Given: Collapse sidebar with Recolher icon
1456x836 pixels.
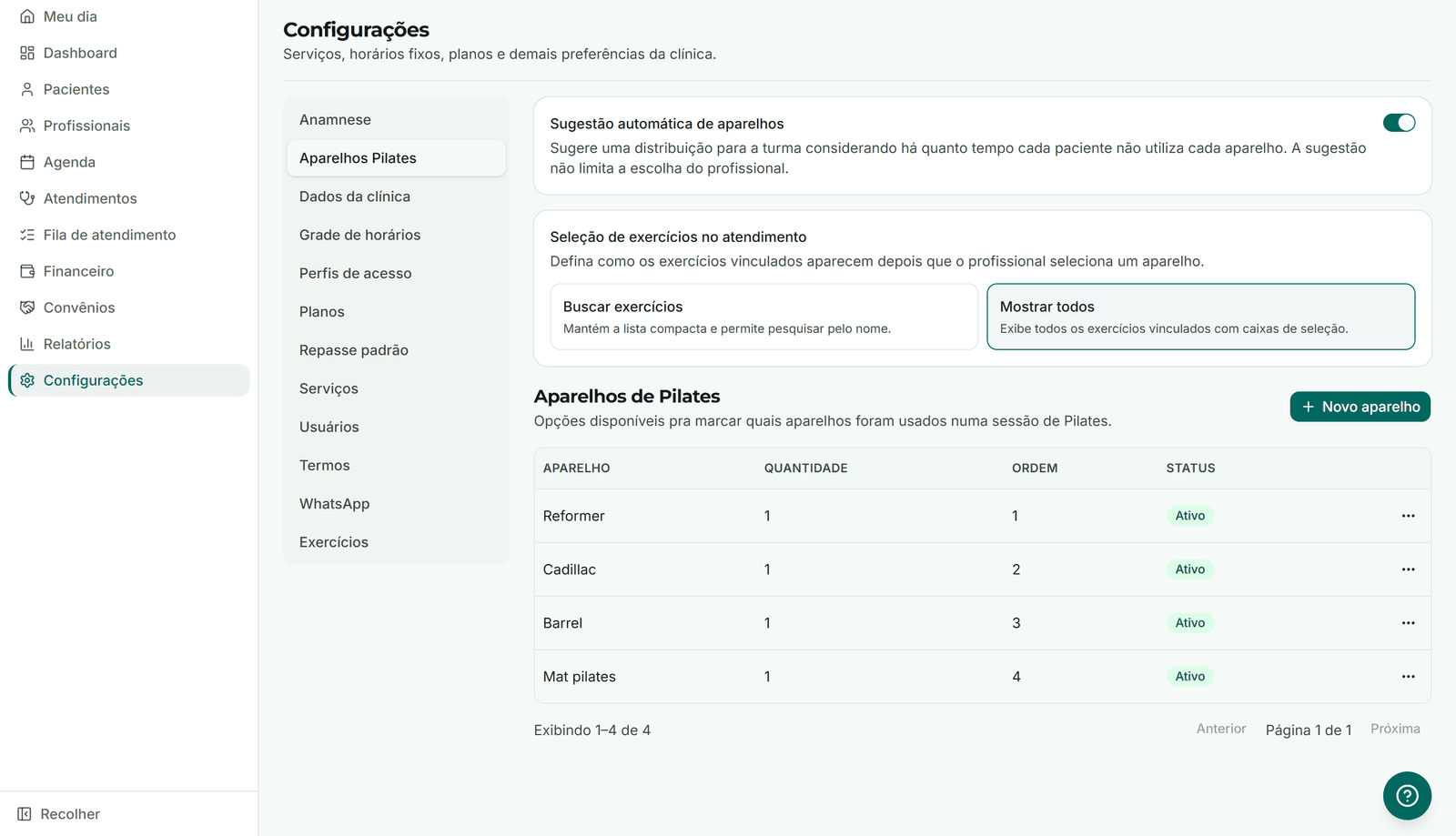Looking at the screenshot, I should 25,814.
